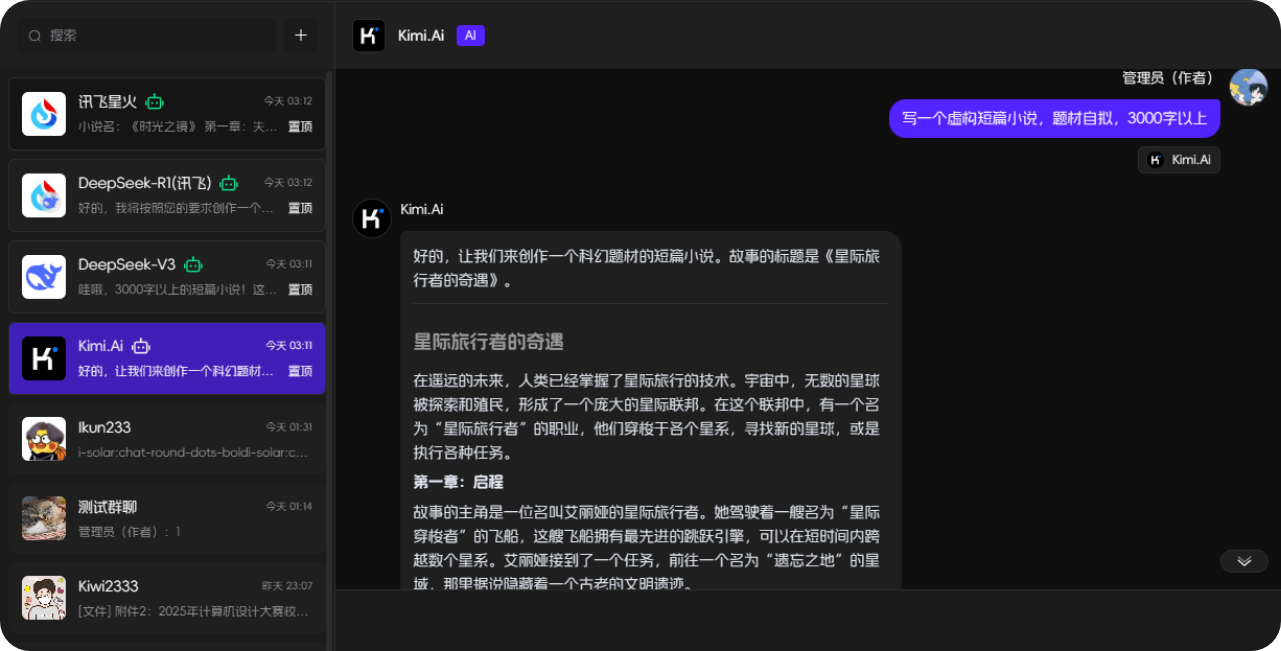
Task: Click the Ikun233 avatar picture
Action: 44,439
